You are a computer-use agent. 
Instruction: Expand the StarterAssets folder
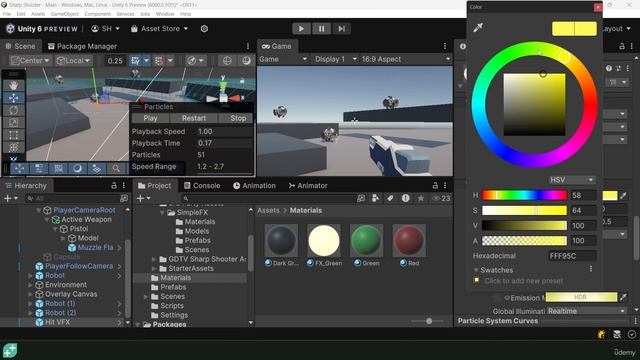click(154, 268)
